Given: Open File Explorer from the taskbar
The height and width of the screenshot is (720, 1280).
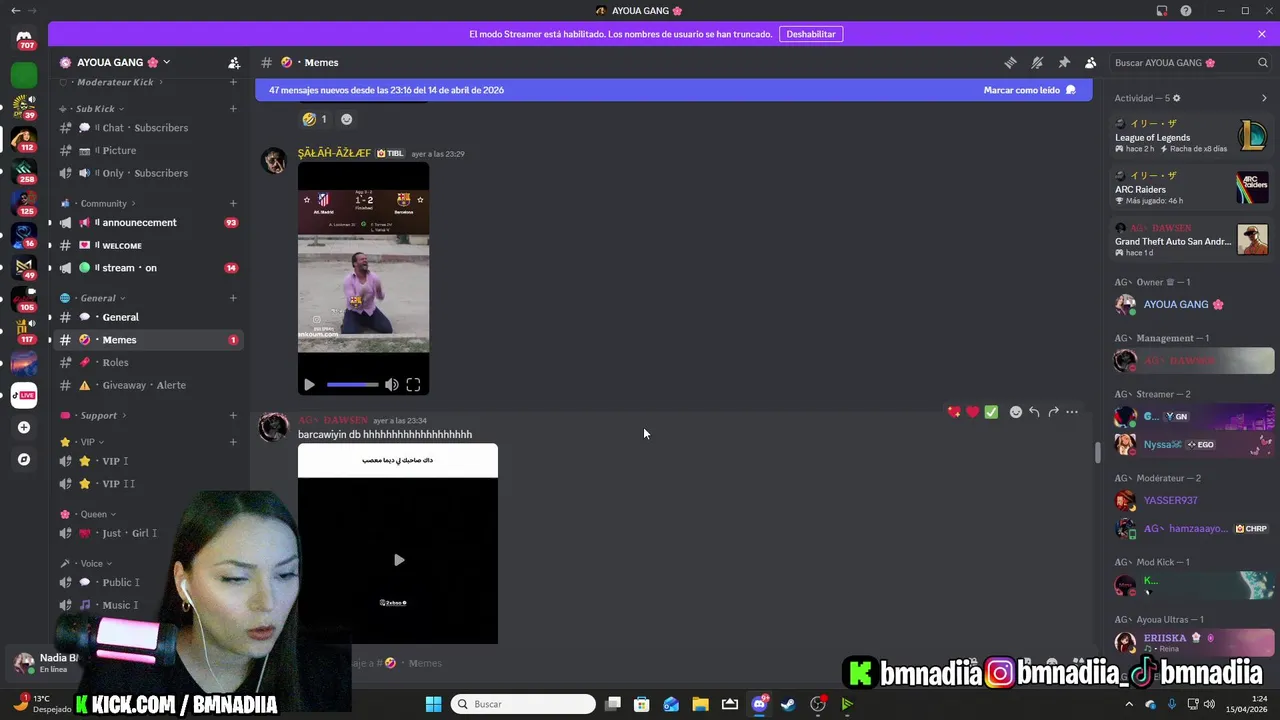Looking at the screenshot, I should [700, 704].
